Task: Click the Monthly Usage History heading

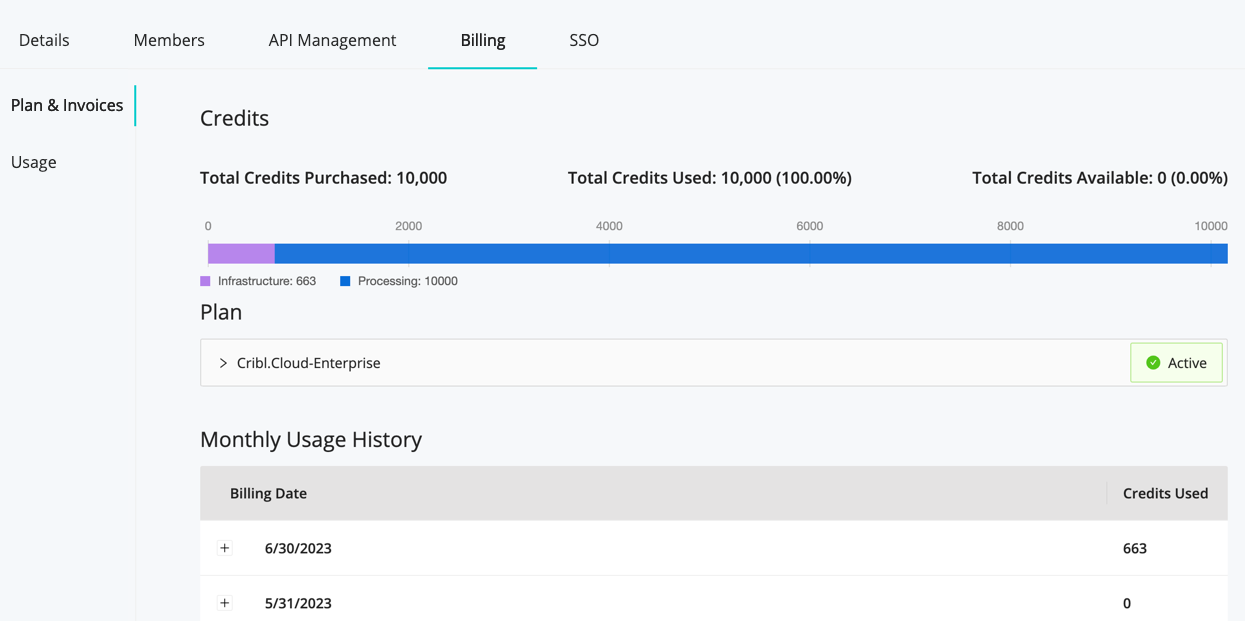Action: tap(311, 439)
